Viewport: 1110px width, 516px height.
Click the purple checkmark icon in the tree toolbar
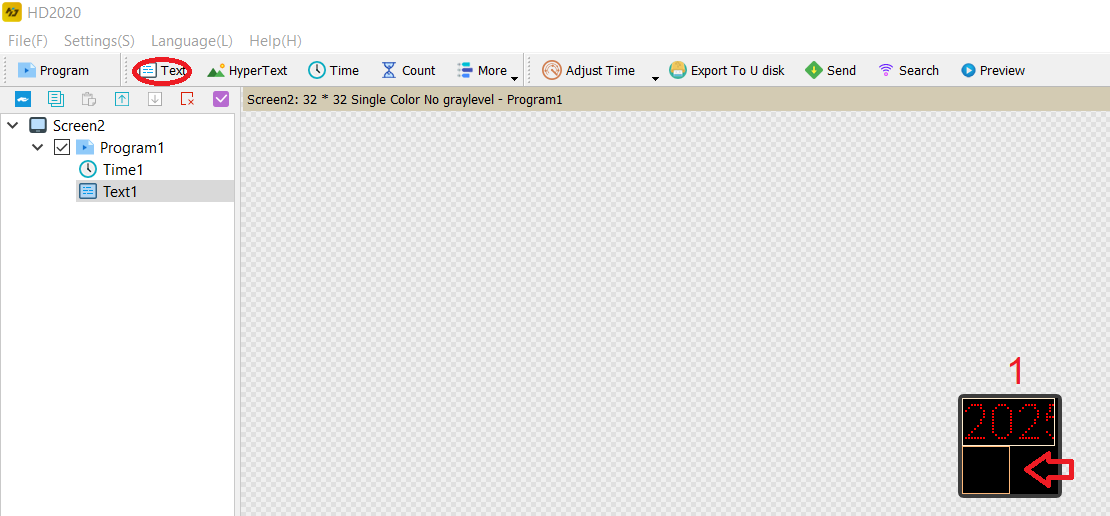click(x=221, y=99)
